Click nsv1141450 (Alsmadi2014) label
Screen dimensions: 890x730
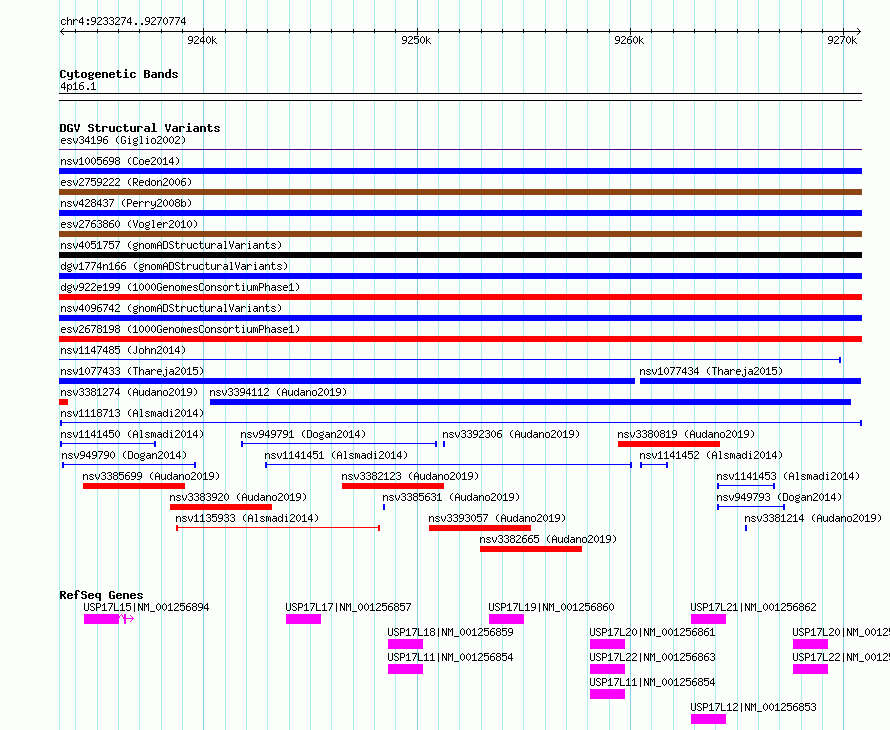tap(132, 434)
